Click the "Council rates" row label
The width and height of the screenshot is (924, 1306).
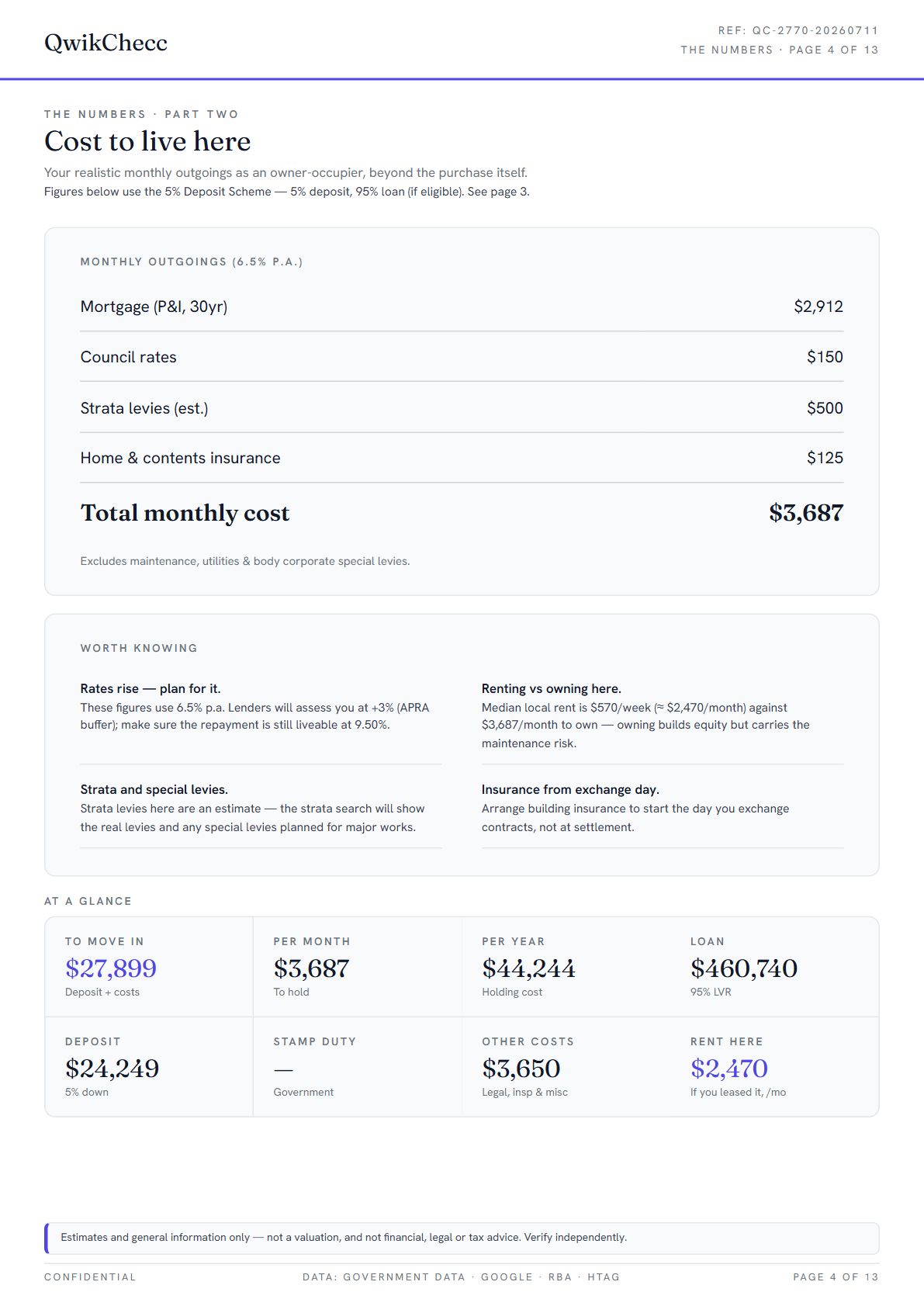128,357
